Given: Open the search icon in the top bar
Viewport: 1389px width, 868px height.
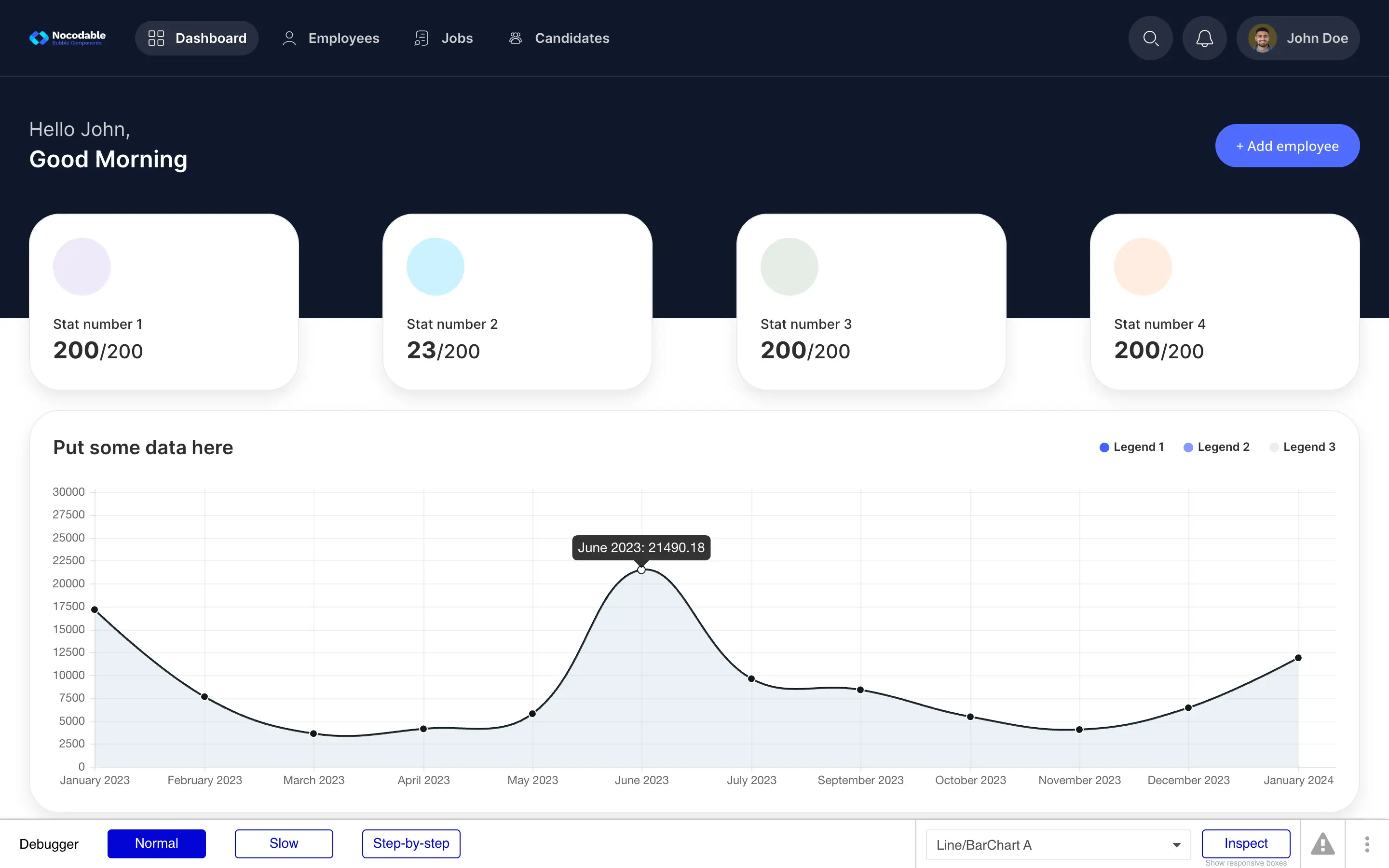Looking at the screenshot, I should coord(1150,38).
